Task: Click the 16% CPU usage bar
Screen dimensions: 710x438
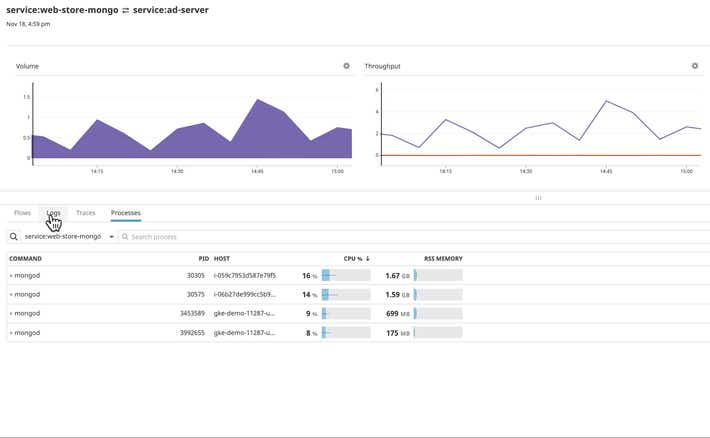Action: coord(345,275)
